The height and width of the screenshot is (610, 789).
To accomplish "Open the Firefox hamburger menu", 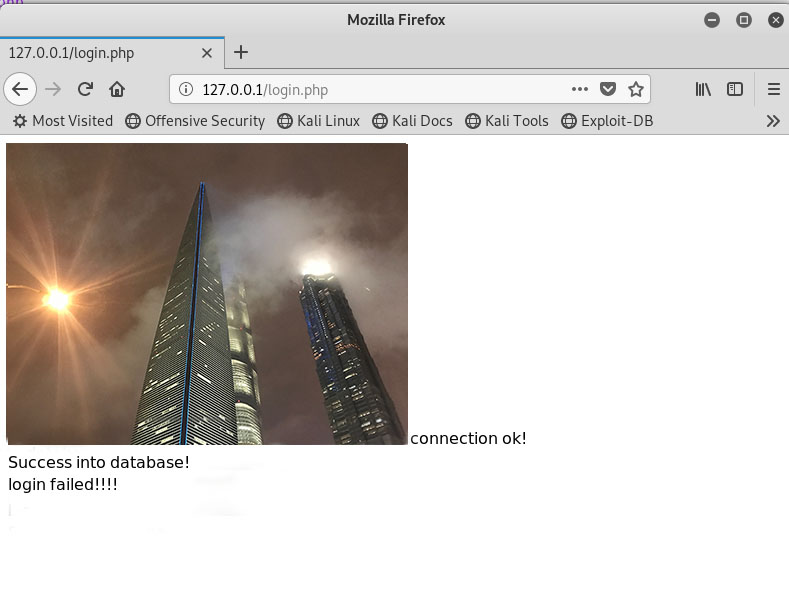I will (773, 89).
